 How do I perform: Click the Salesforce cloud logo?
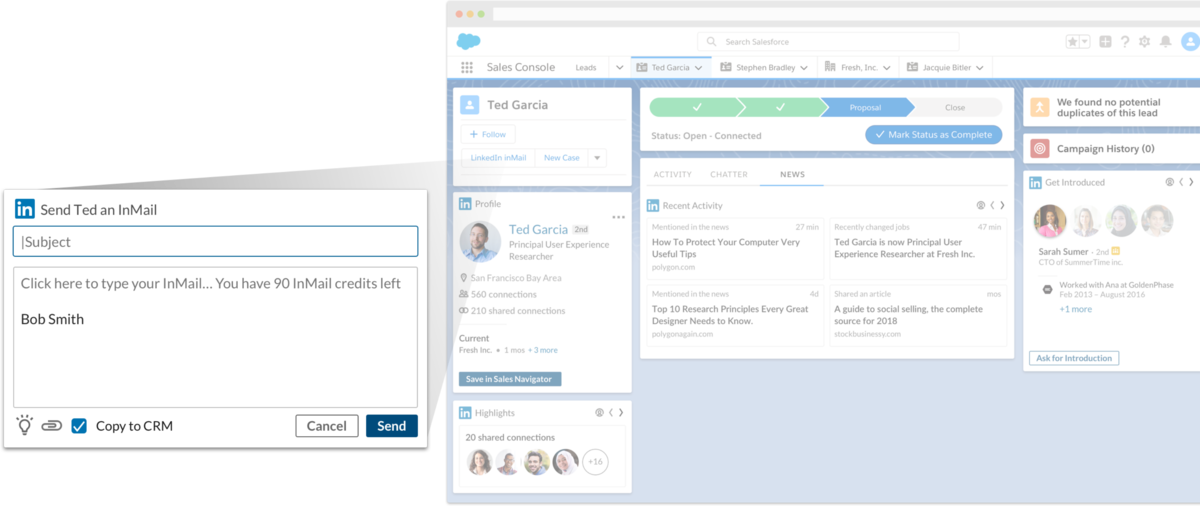468,41
